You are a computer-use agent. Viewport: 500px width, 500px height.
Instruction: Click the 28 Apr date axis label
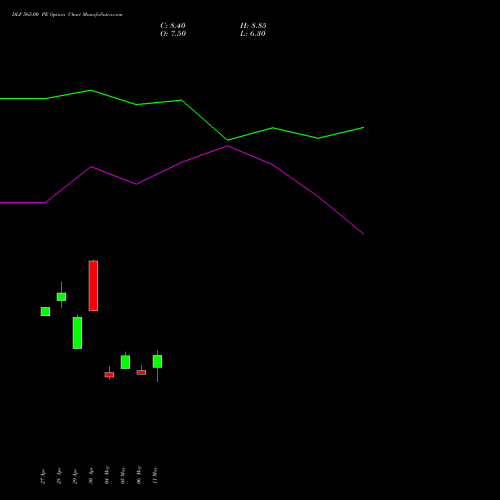tap(59, 476)
